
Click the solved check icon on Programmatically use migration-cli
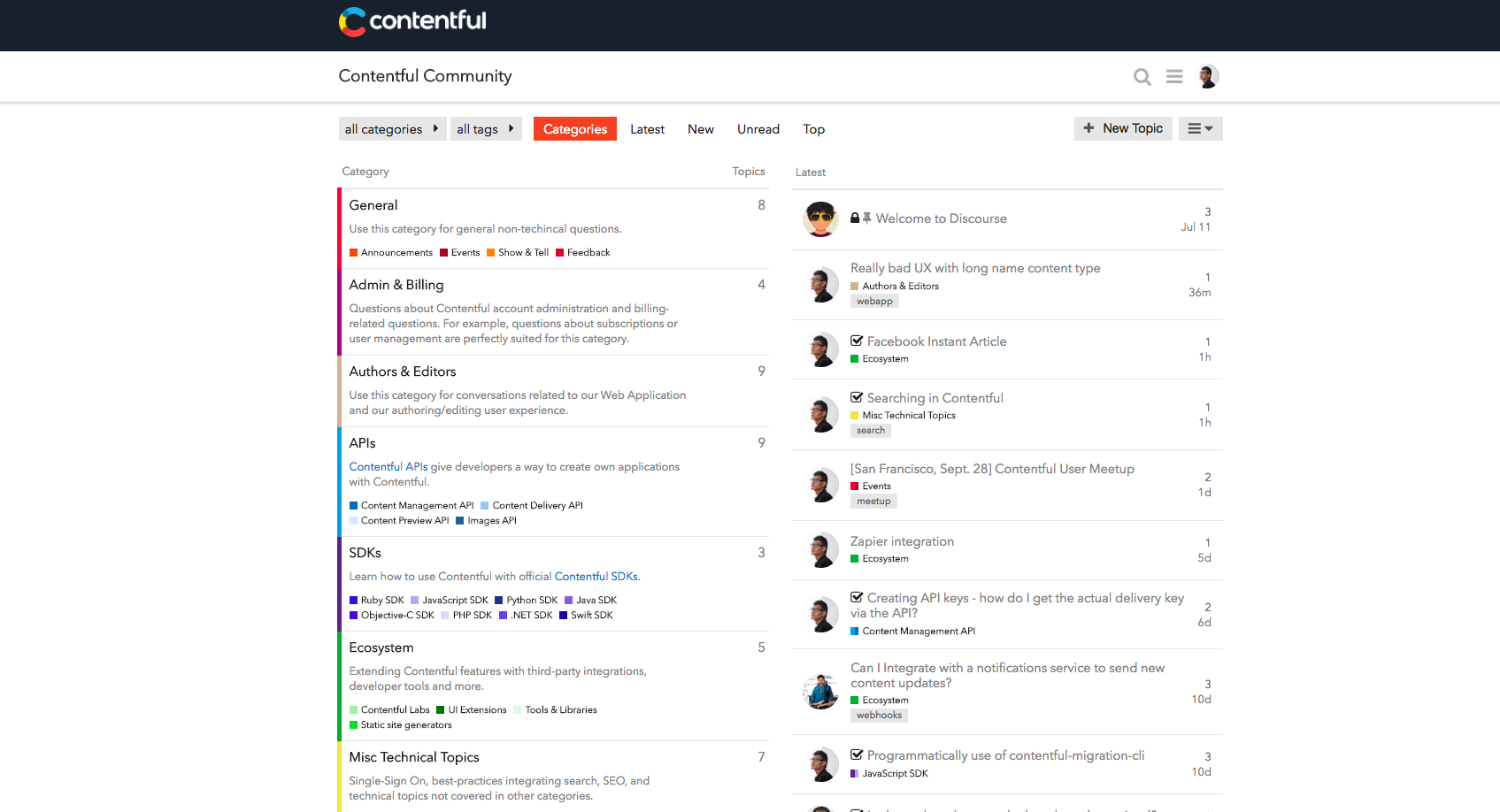[x=857, y=755]
